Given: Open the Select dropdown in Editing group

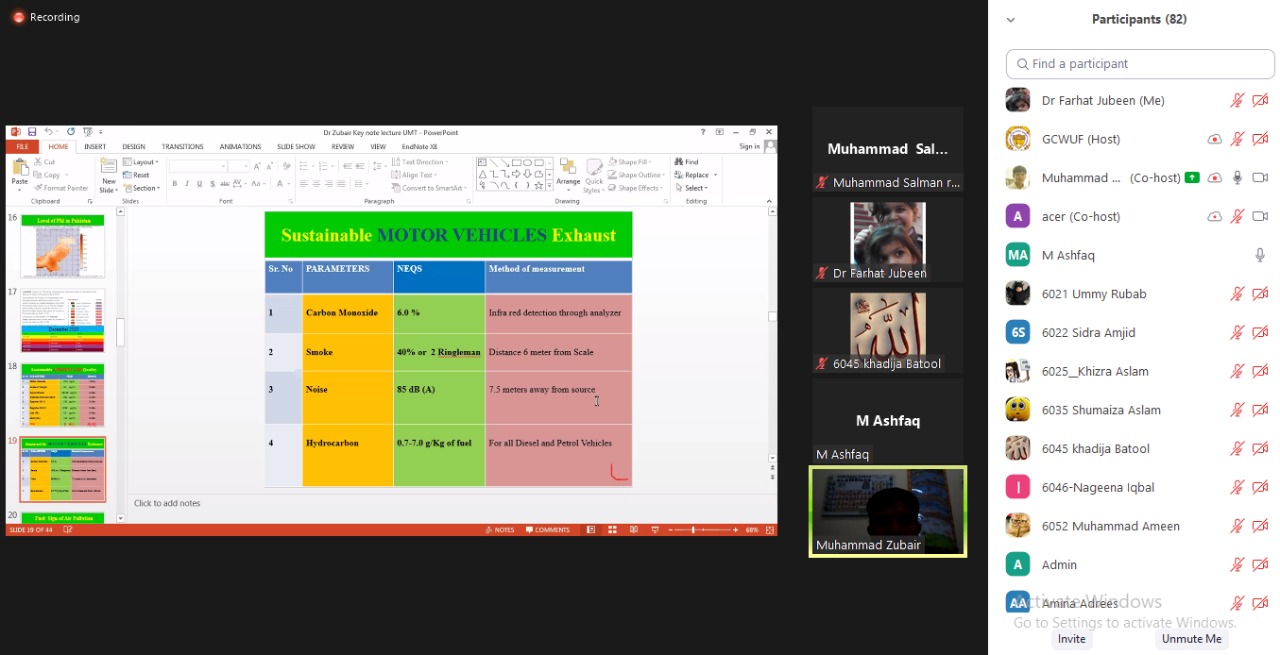Looking at the screenshot, I should click(691, 188).
